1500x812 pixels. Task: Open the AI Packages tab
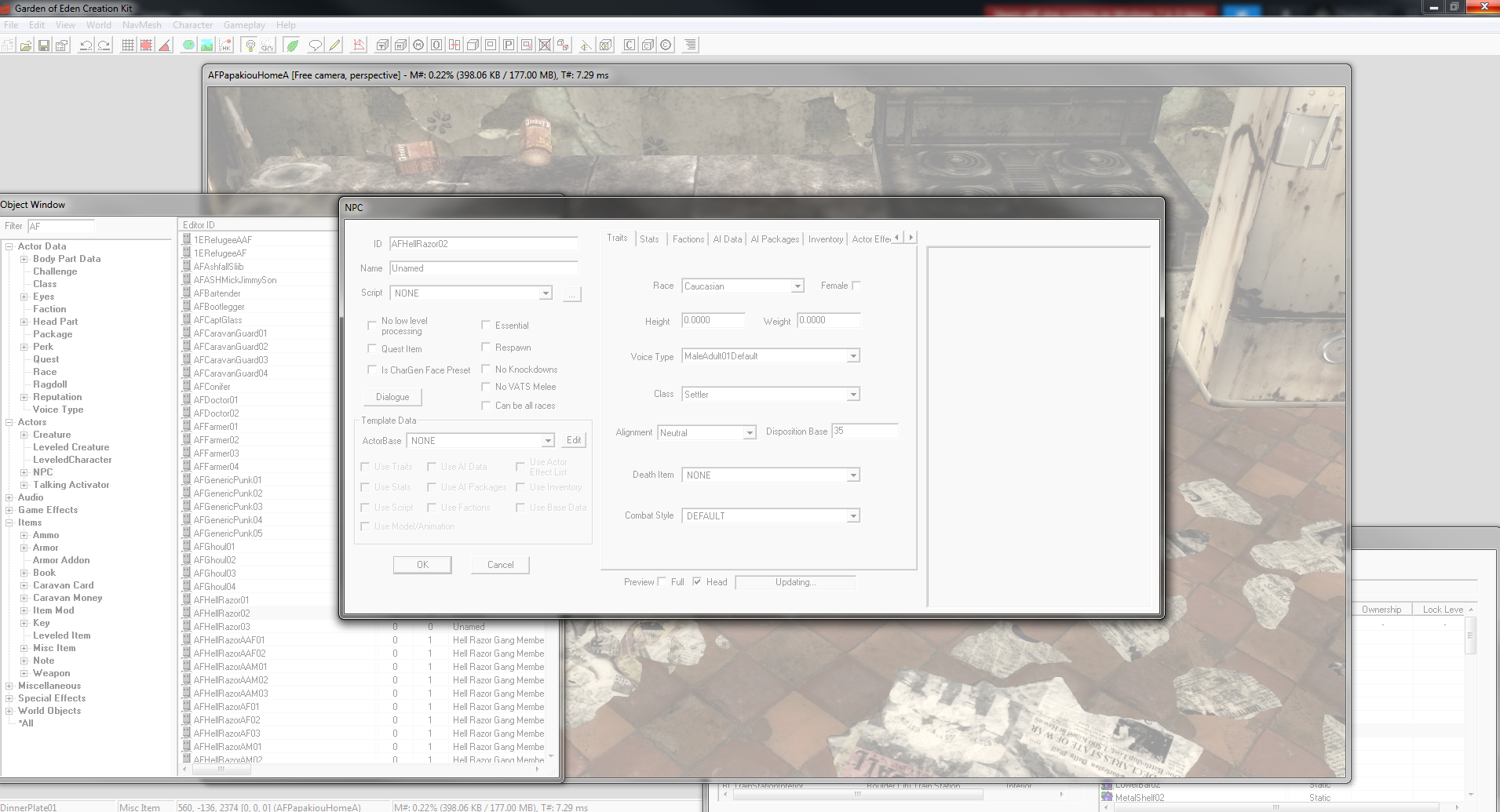point(775,239)
